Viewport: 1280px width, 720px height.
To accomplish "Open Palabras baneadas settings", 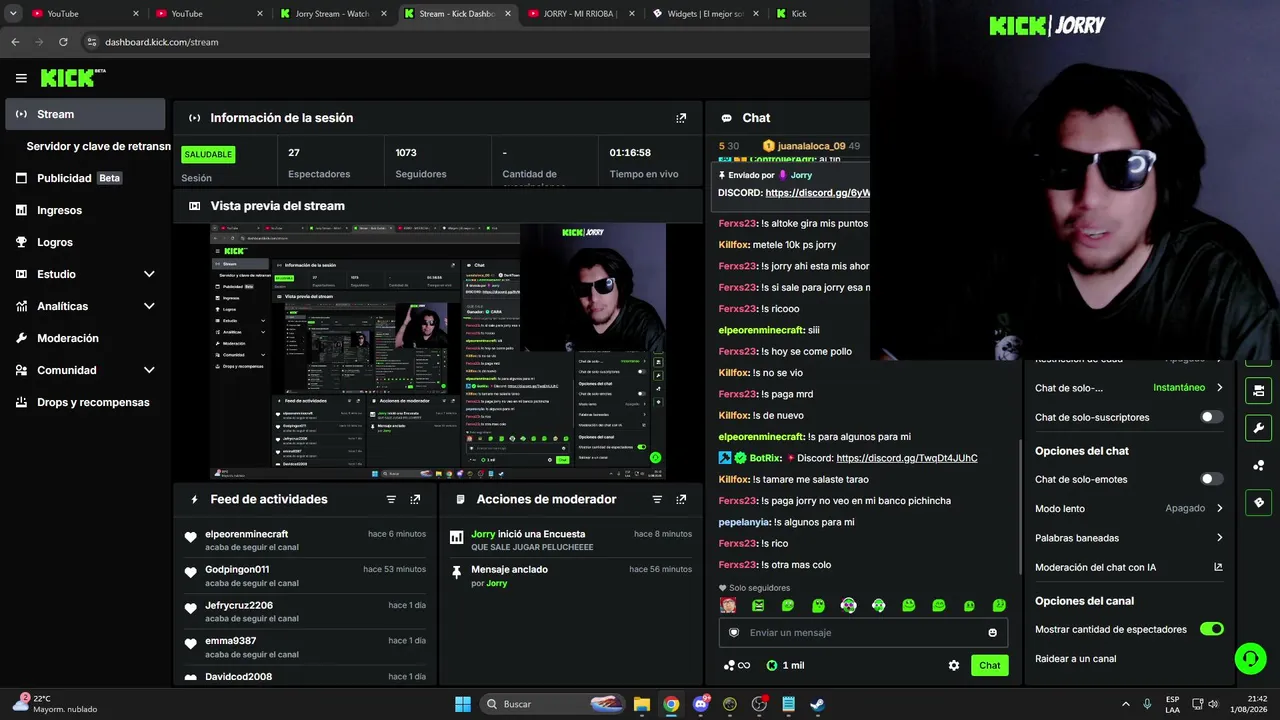I will coord(1128,538).
